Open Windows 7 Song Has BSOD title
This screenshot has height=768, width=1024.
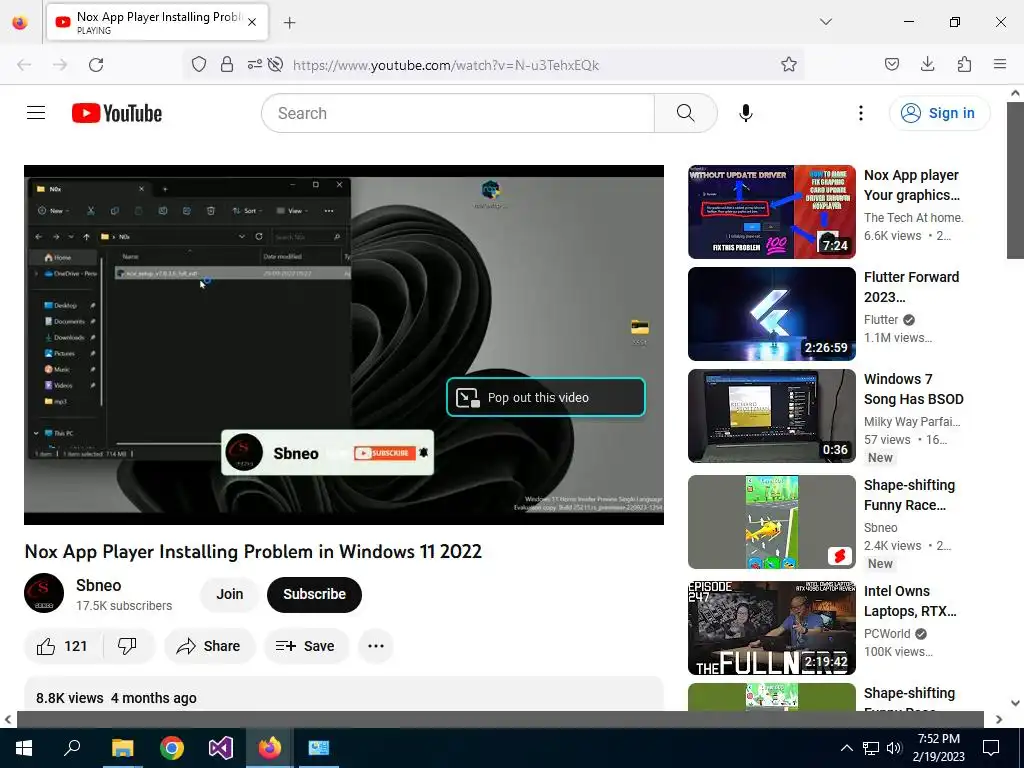pyautogui.click(x=913, y=389)
